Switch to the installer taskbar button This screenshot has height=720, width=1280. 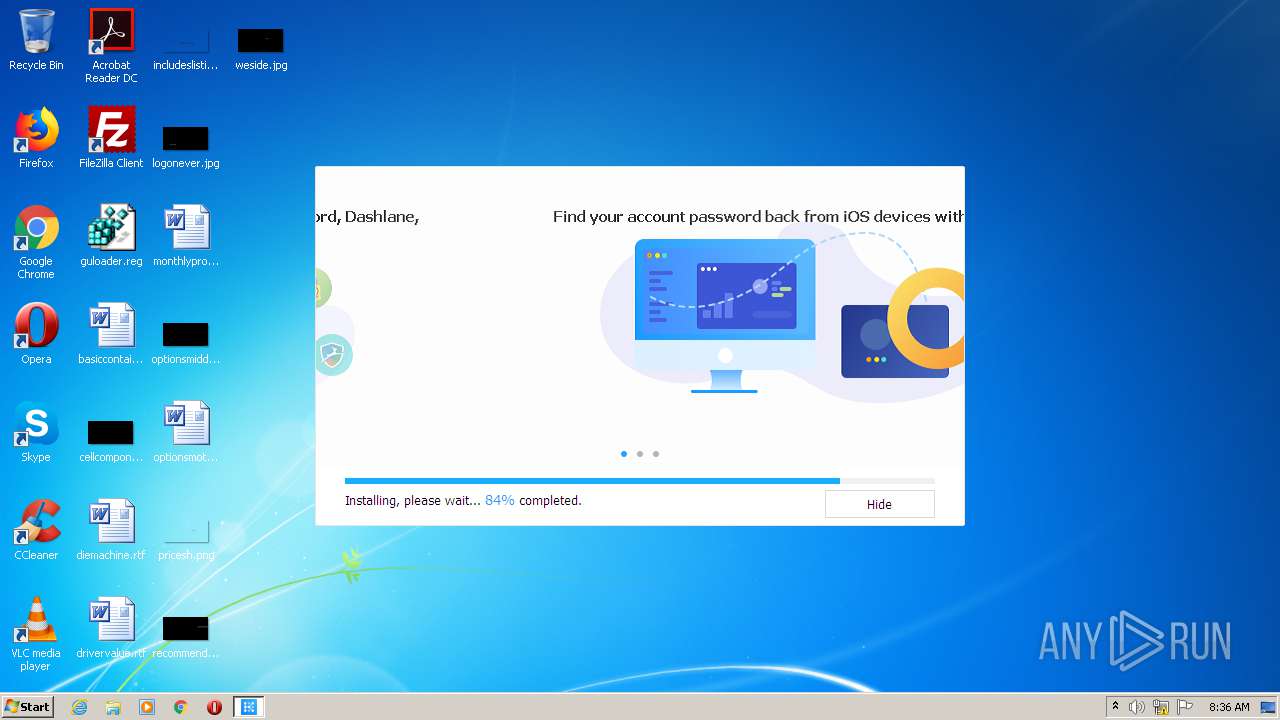coord(249,707)
